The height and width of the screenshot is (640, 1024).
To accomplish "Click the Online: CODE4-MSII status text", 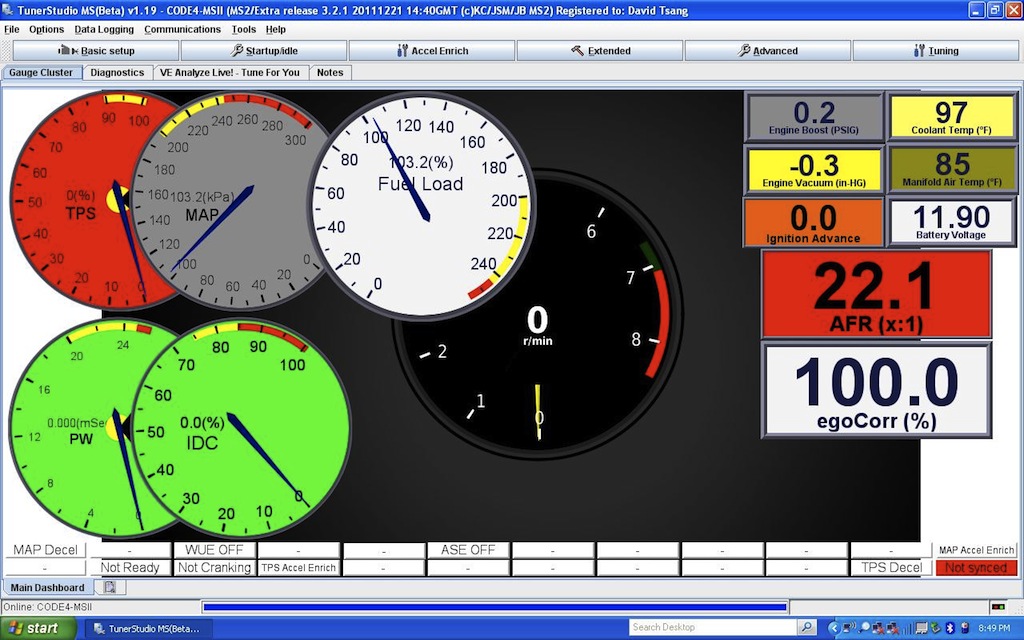I will click(x=47, y=607).
